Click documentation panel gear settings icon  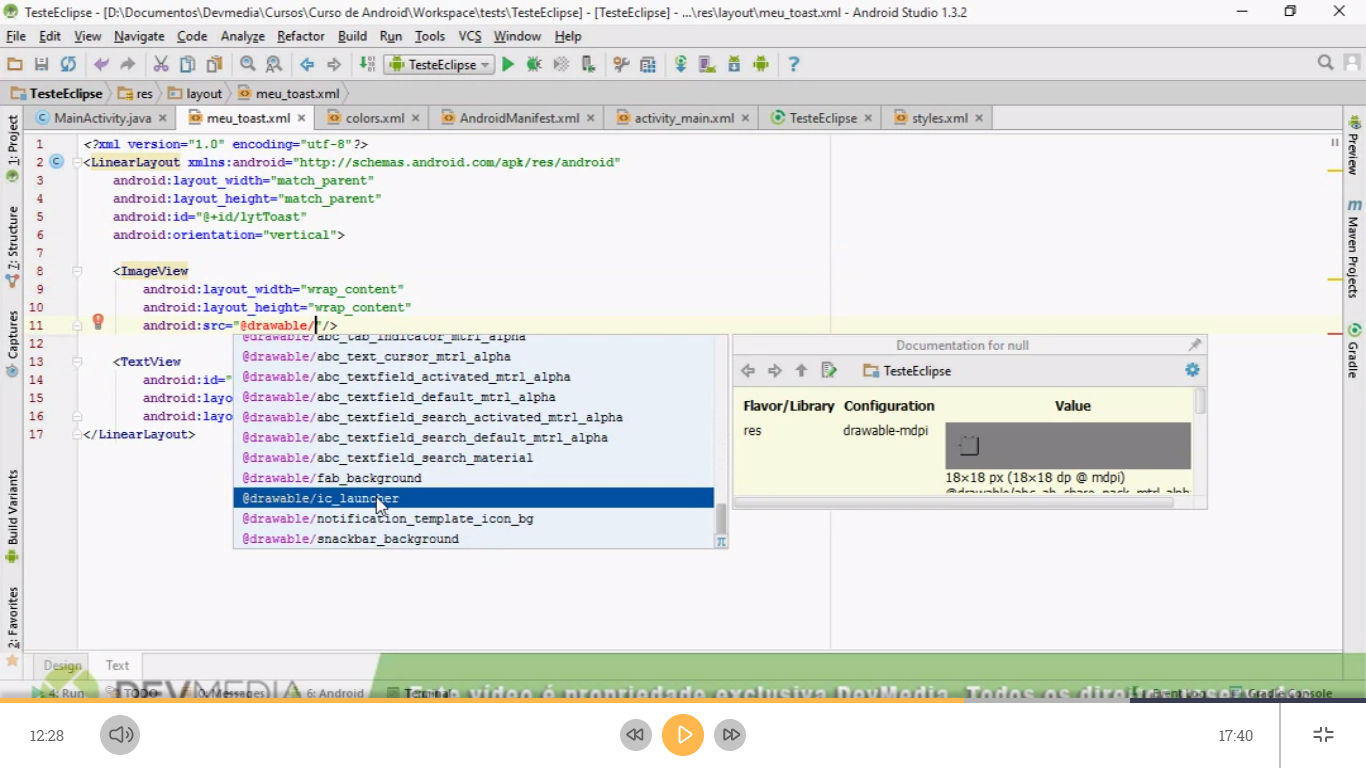click(1192, 370)
